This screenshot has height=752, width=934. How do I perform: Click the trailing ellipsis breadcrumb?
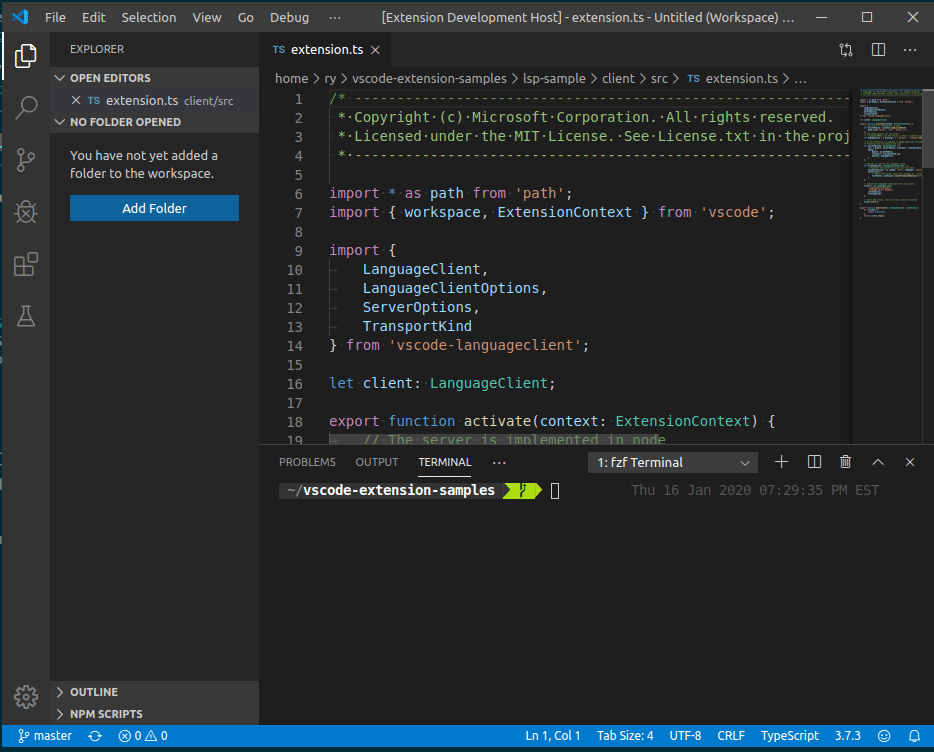[801, 79]
